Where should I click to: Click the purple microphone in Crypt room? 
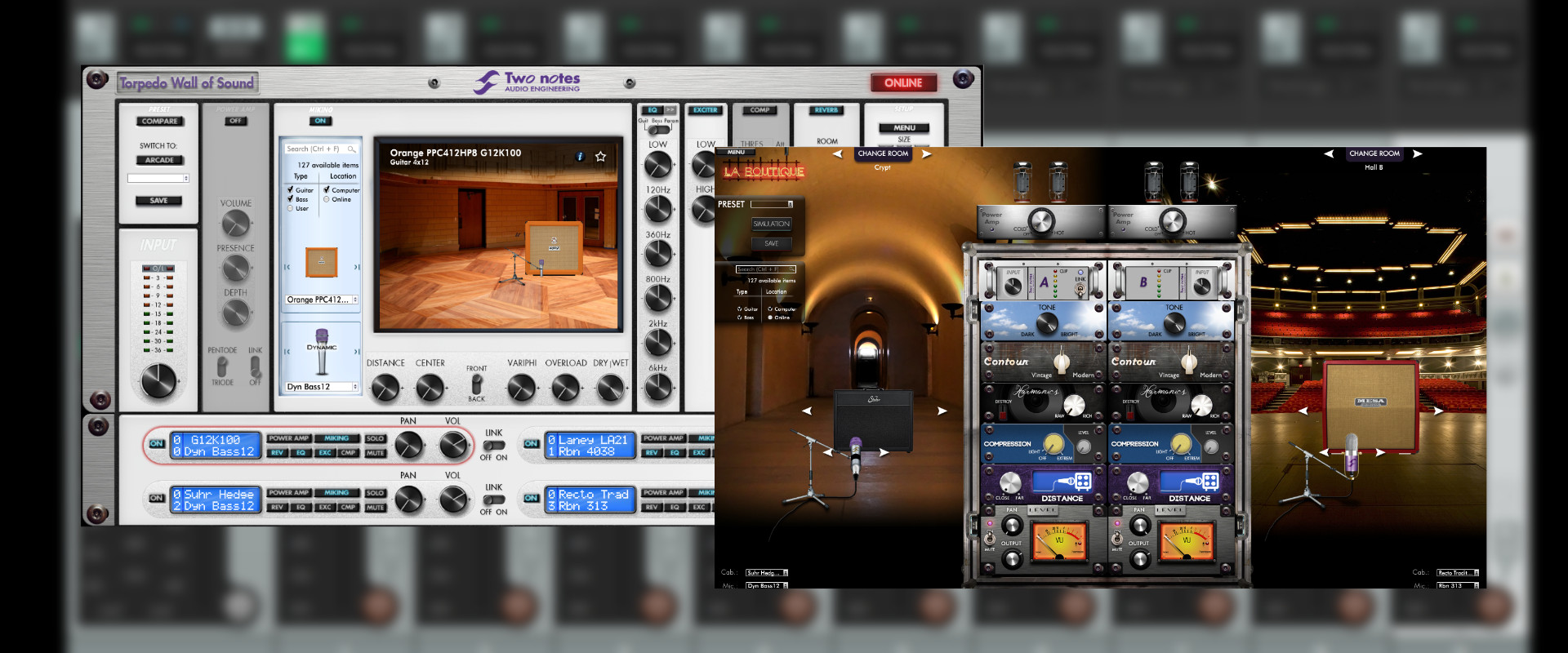855,454
